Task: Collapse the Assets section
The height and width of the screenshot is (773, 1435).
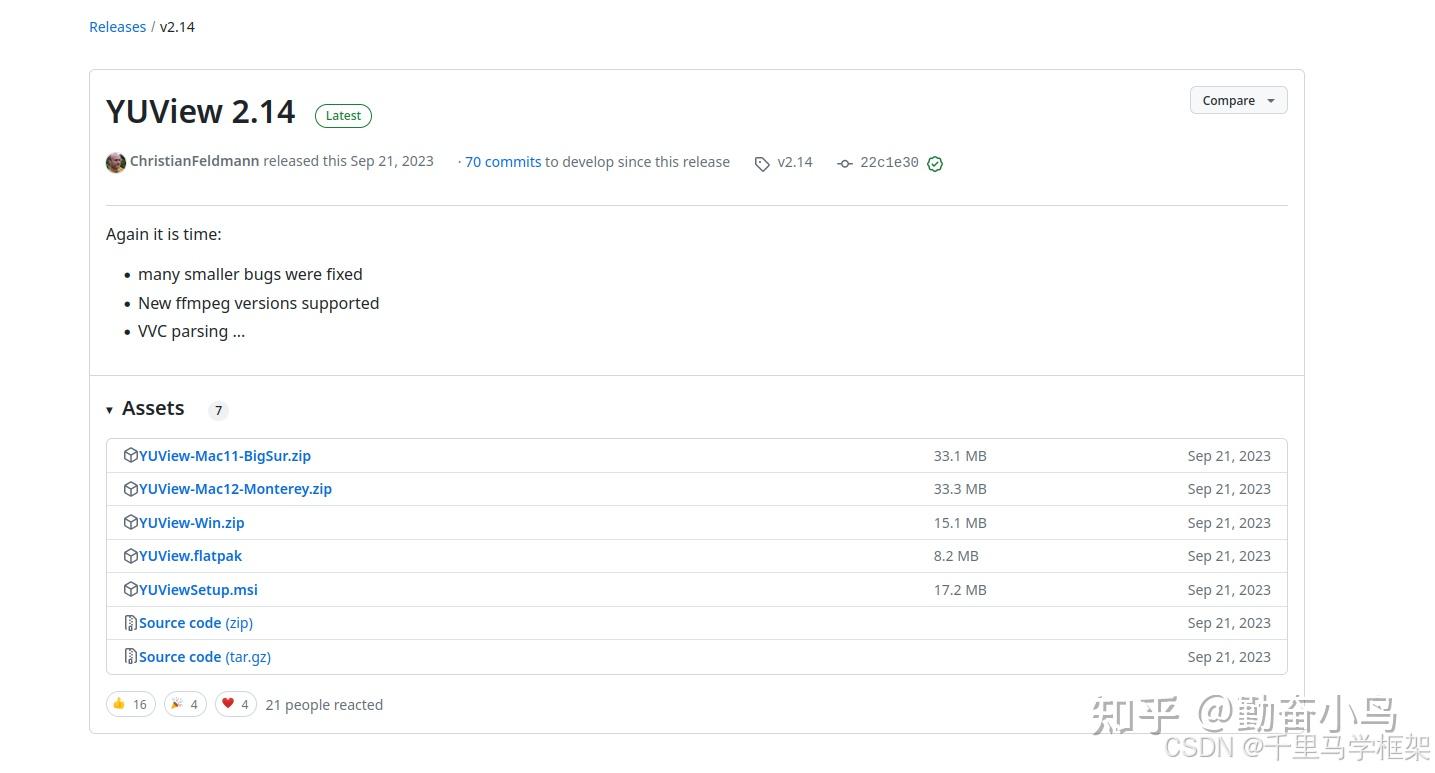Action: point(110,409)
